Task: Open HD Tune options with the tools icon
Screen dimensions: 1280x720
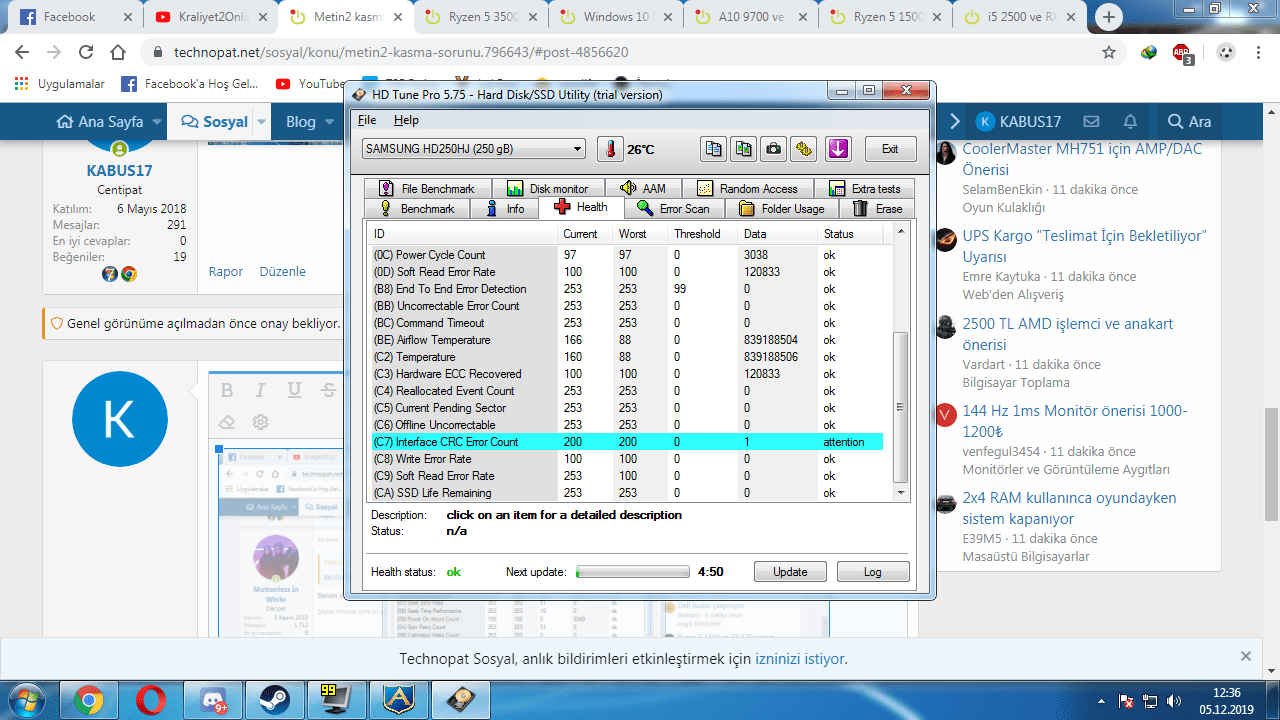Action: click(803, 149)
